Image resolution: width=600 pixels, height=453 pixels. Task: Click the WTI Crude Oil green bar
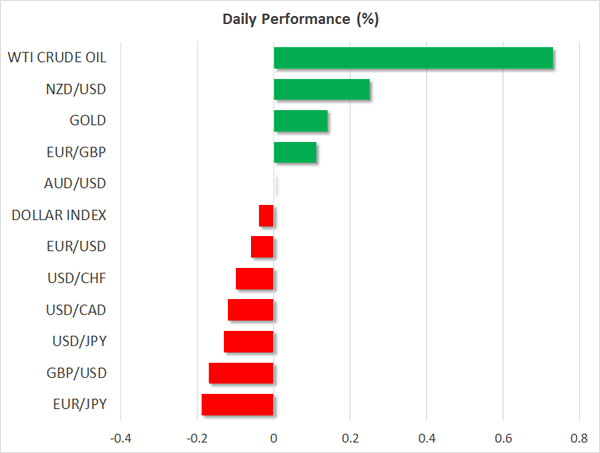(x=413, y=58)
